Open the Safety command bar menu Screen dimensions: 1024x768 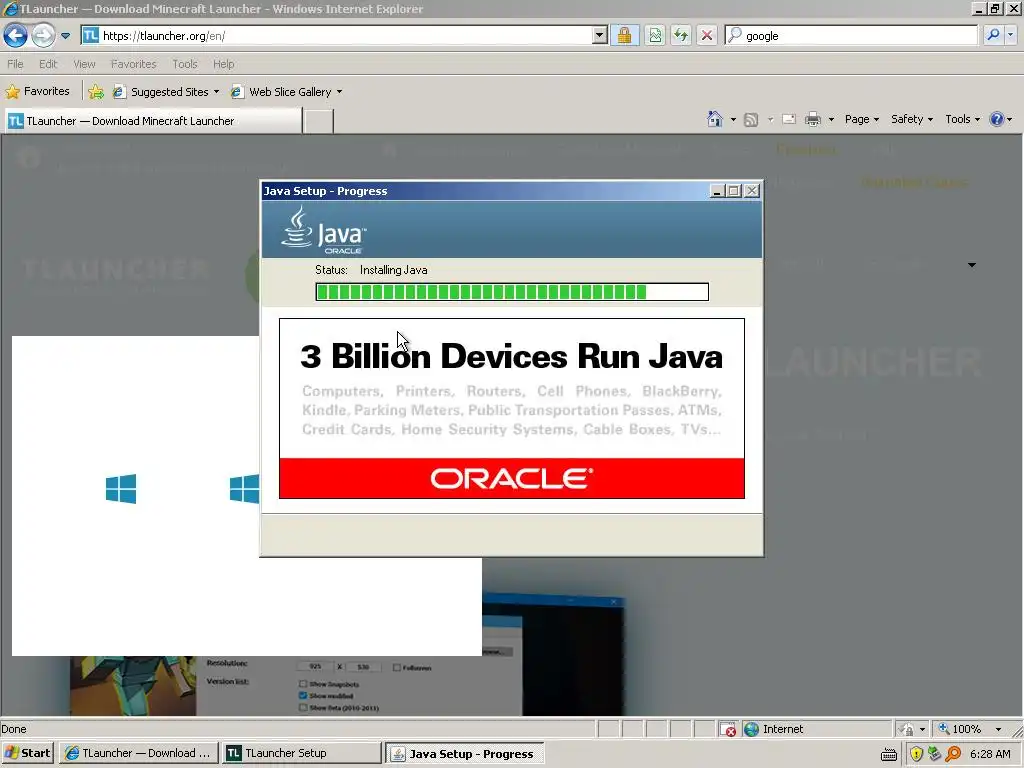point(912,120)
